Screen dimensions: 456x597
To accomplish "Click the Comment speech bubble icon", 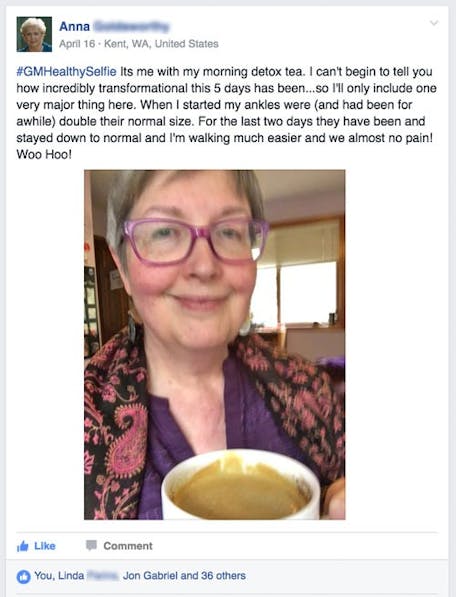I will pos(91,545).
